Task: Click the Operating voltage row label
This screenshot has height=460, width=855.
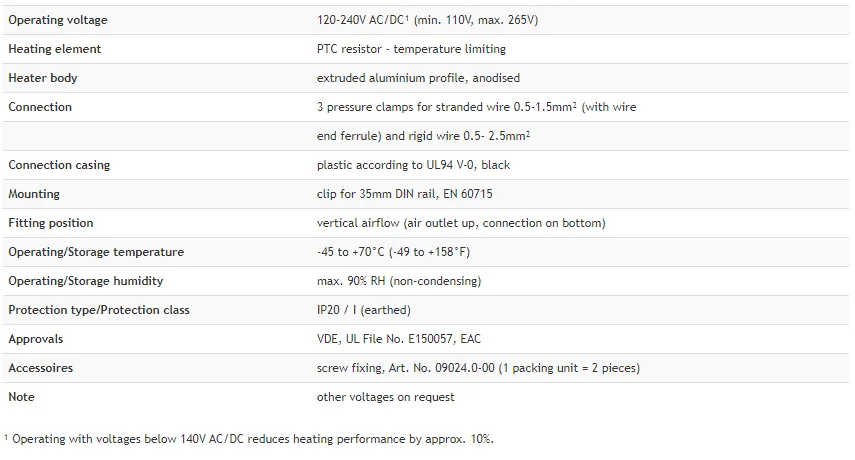Action: point(58,20)
